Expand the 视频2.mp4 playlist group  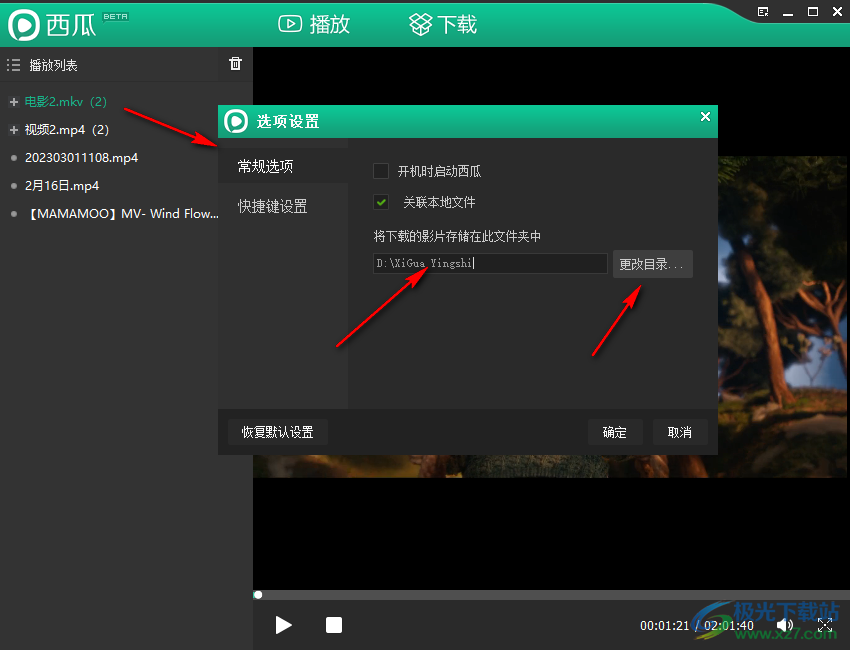[x=14, y=130]
